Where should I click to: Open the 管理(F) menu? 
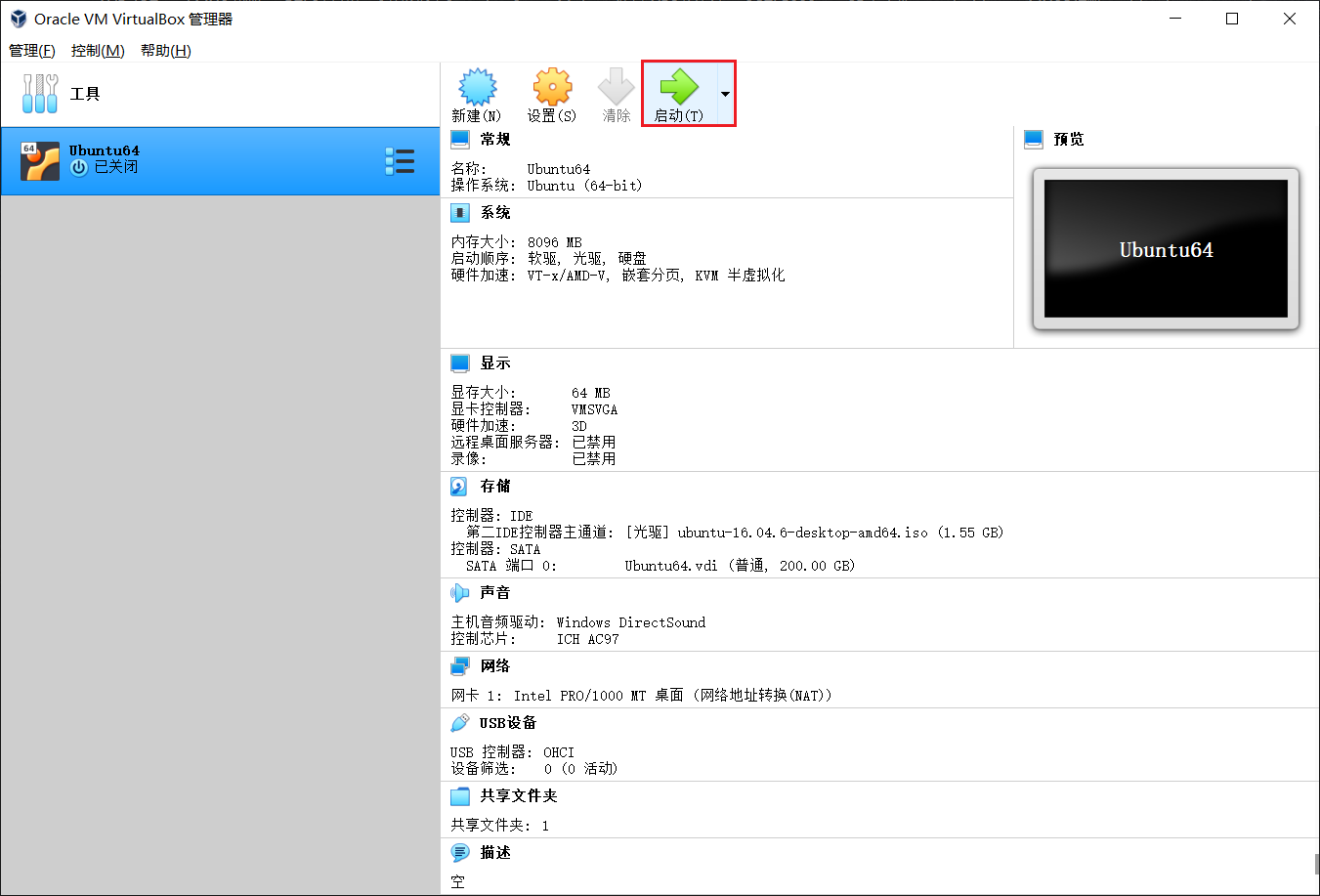click(x=32, y=51)
